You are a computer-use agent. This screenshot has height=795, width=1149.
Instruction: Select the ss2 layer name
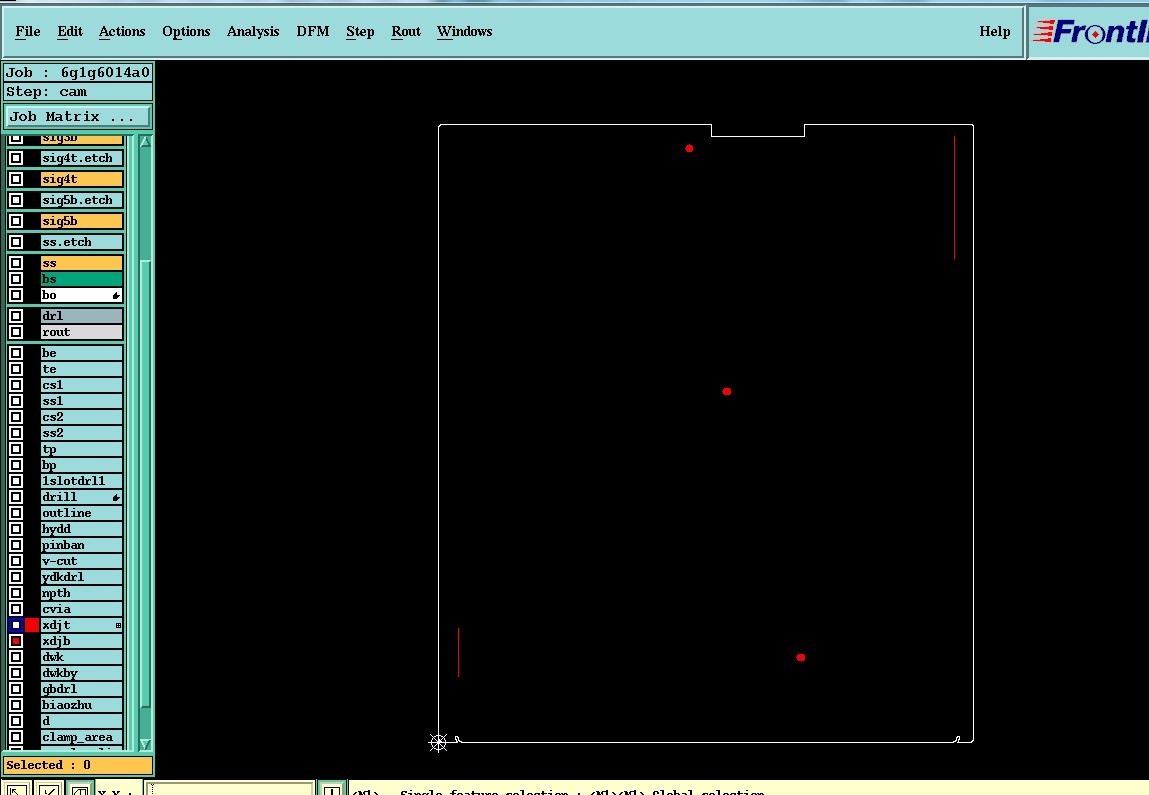click(x=81, y=433)
